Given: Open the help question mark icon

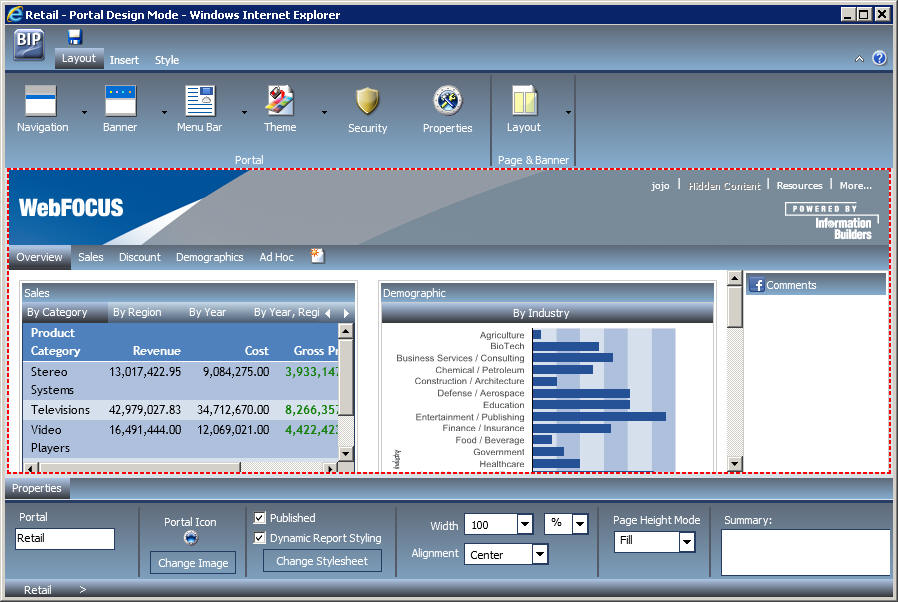Looking at the screenshot, I should 879,58.
